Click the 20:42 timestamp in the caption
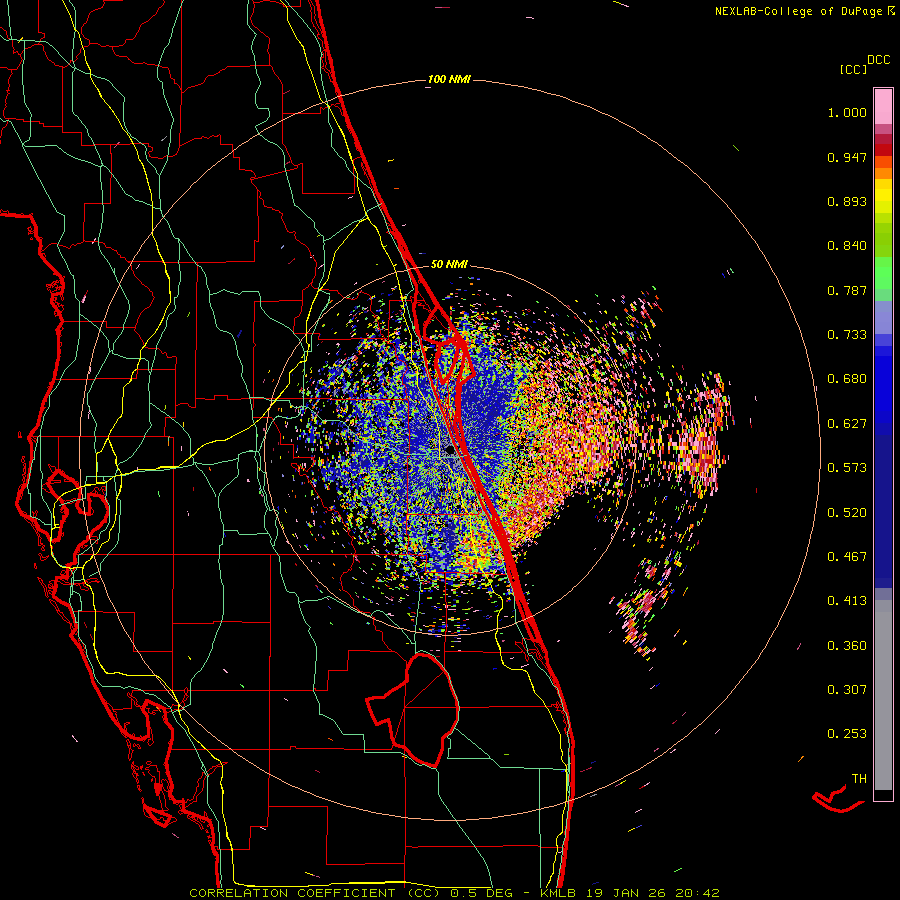 click(x=697, y=893)
